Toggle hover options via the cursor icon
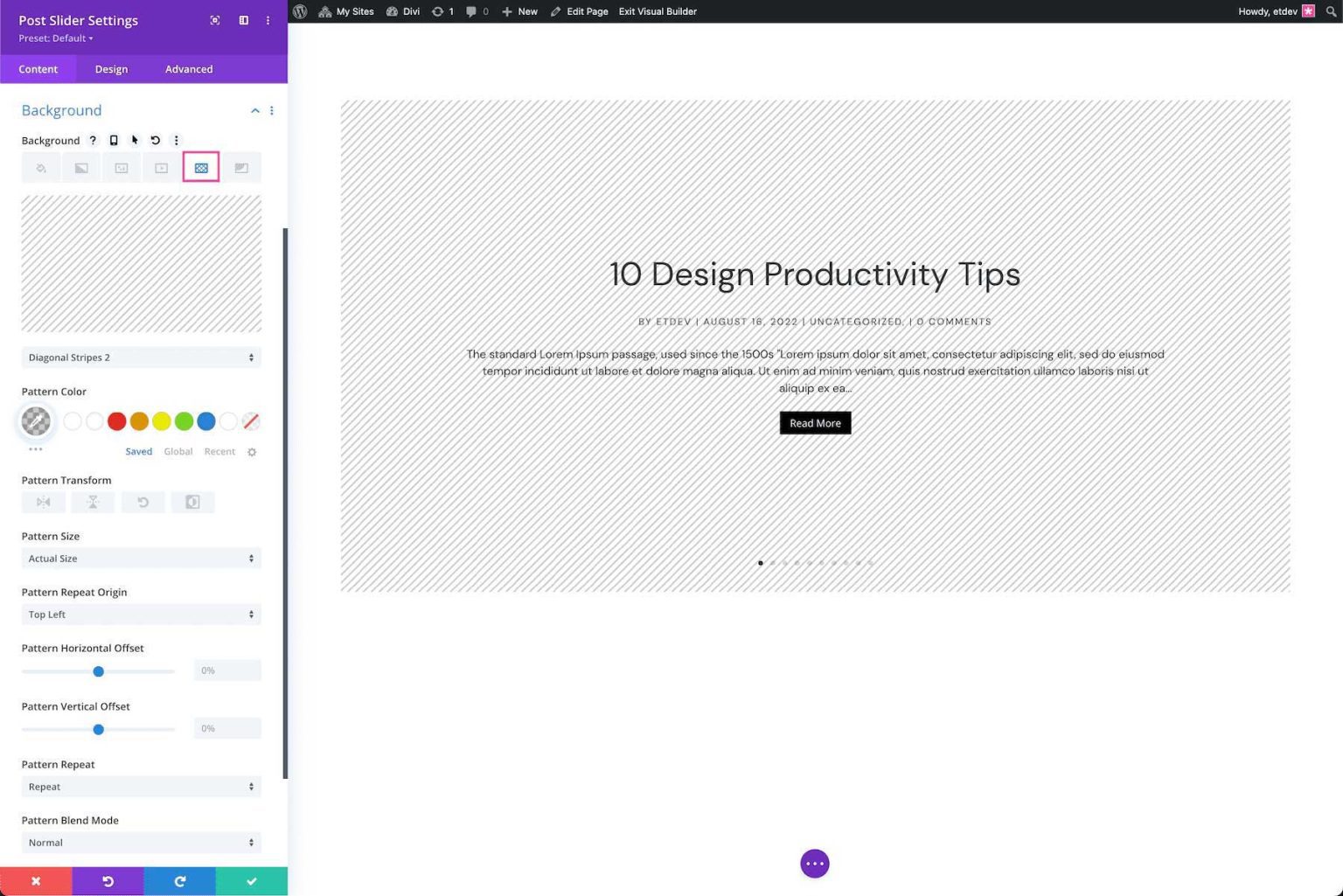The image size is (1343, 896). [x=134, y=140]
